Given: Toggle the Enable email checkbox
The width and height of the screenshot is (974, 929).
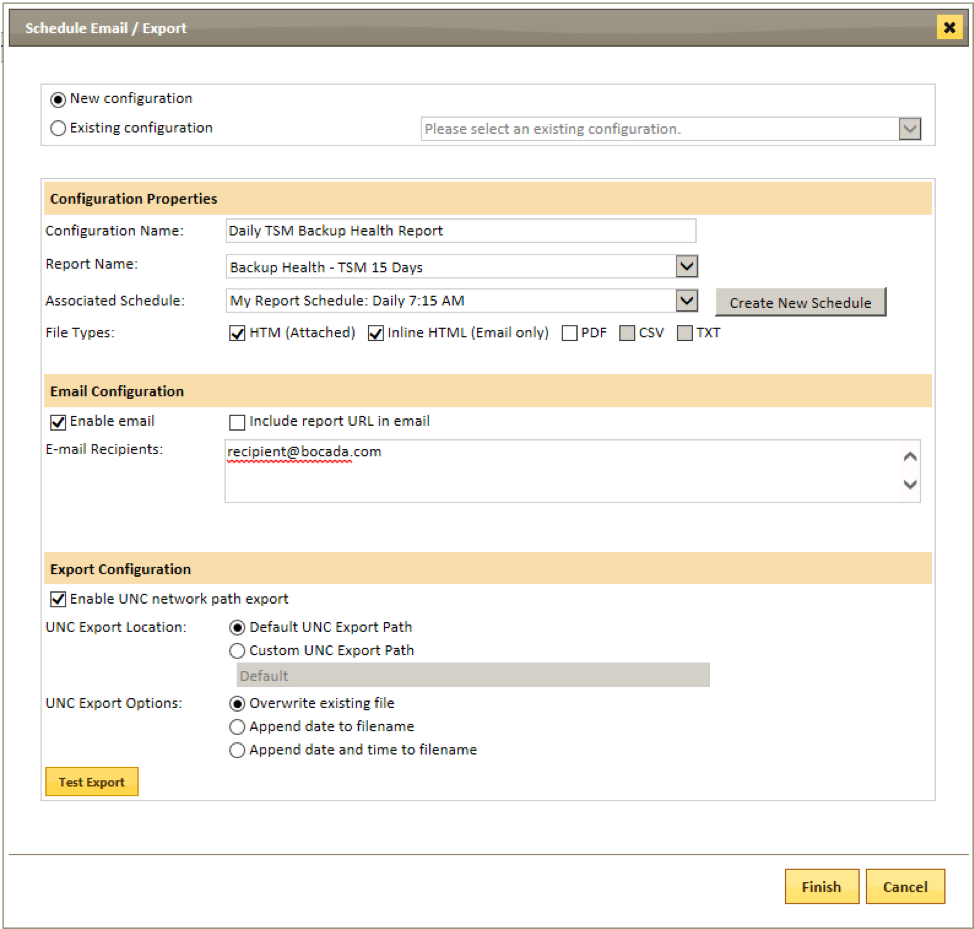Looking at the screenshot, I should click(x=57, y=421).
